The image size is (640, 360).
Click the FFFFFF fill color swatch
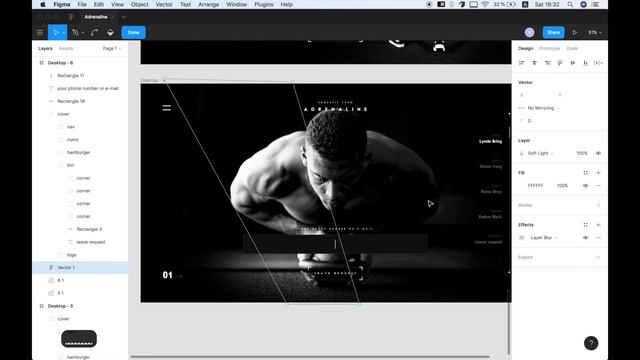522,186
